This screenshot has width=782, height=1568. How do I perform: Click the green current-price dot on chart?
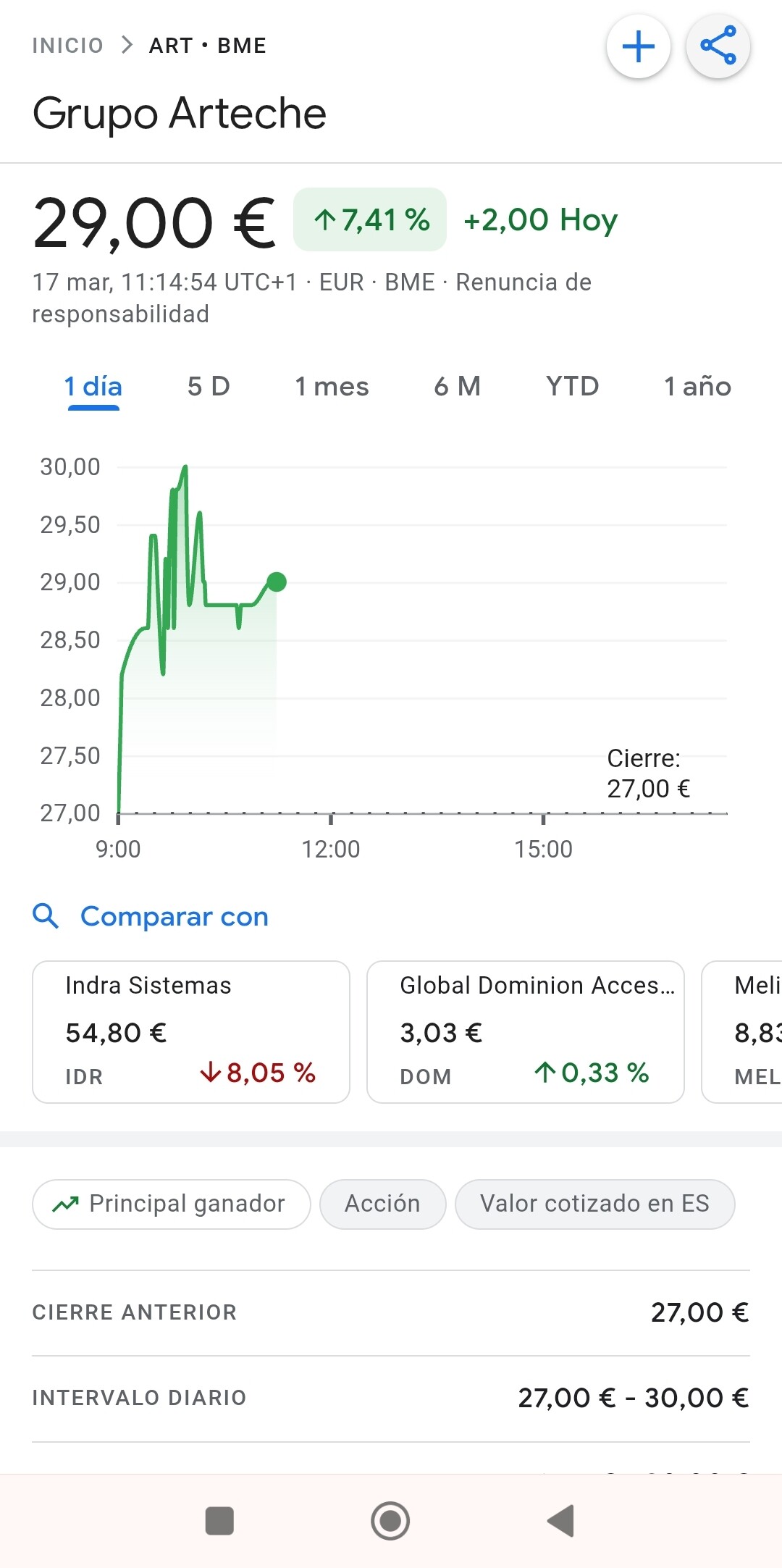[x=277, y=582]
